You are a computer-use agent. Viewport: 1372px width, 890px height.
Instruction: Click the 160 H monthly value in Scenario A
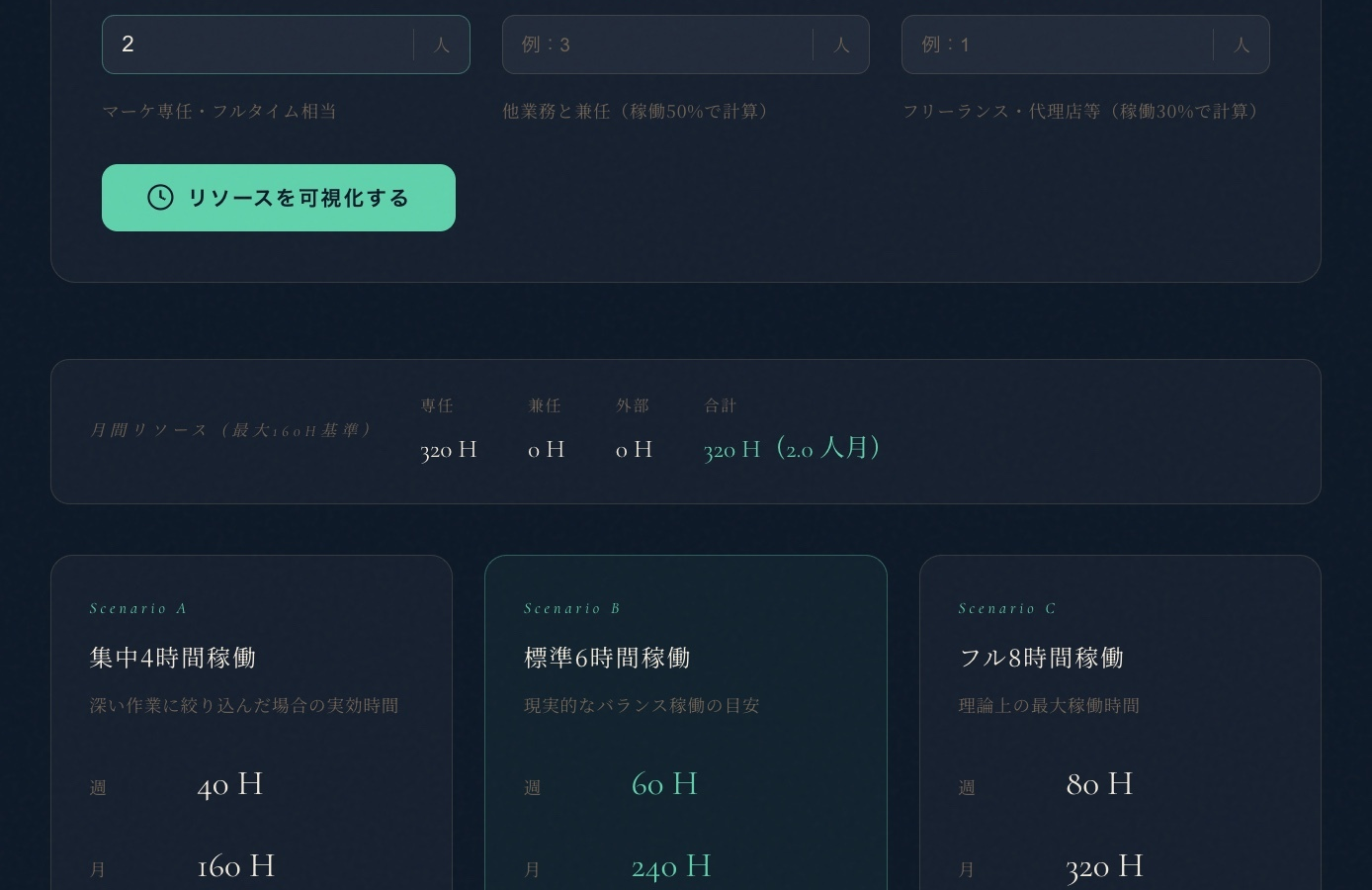[235, 866]
